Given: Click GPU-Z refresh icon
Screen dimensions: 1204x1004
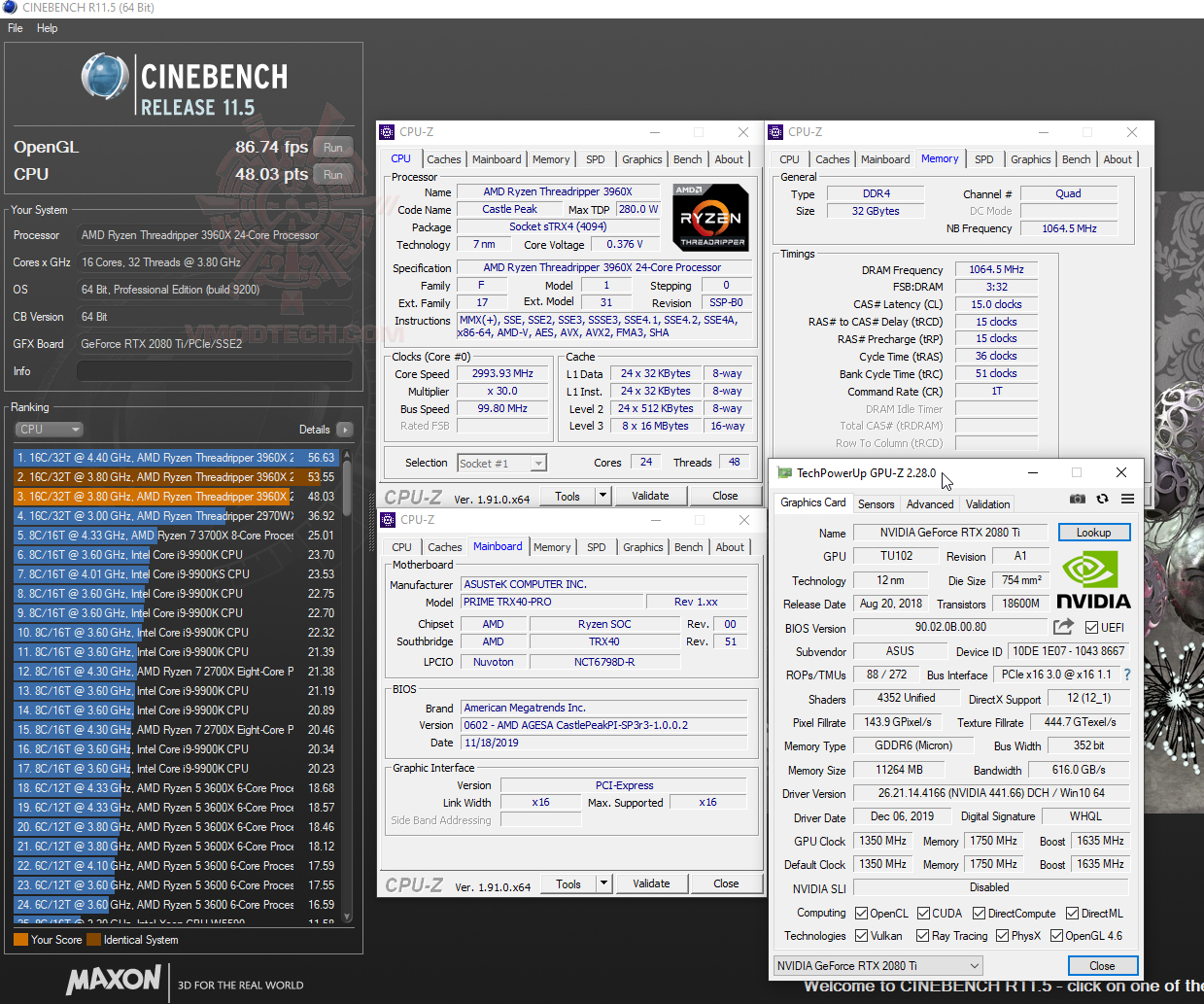Looking at the screenshot, I should pos(1102,499).
